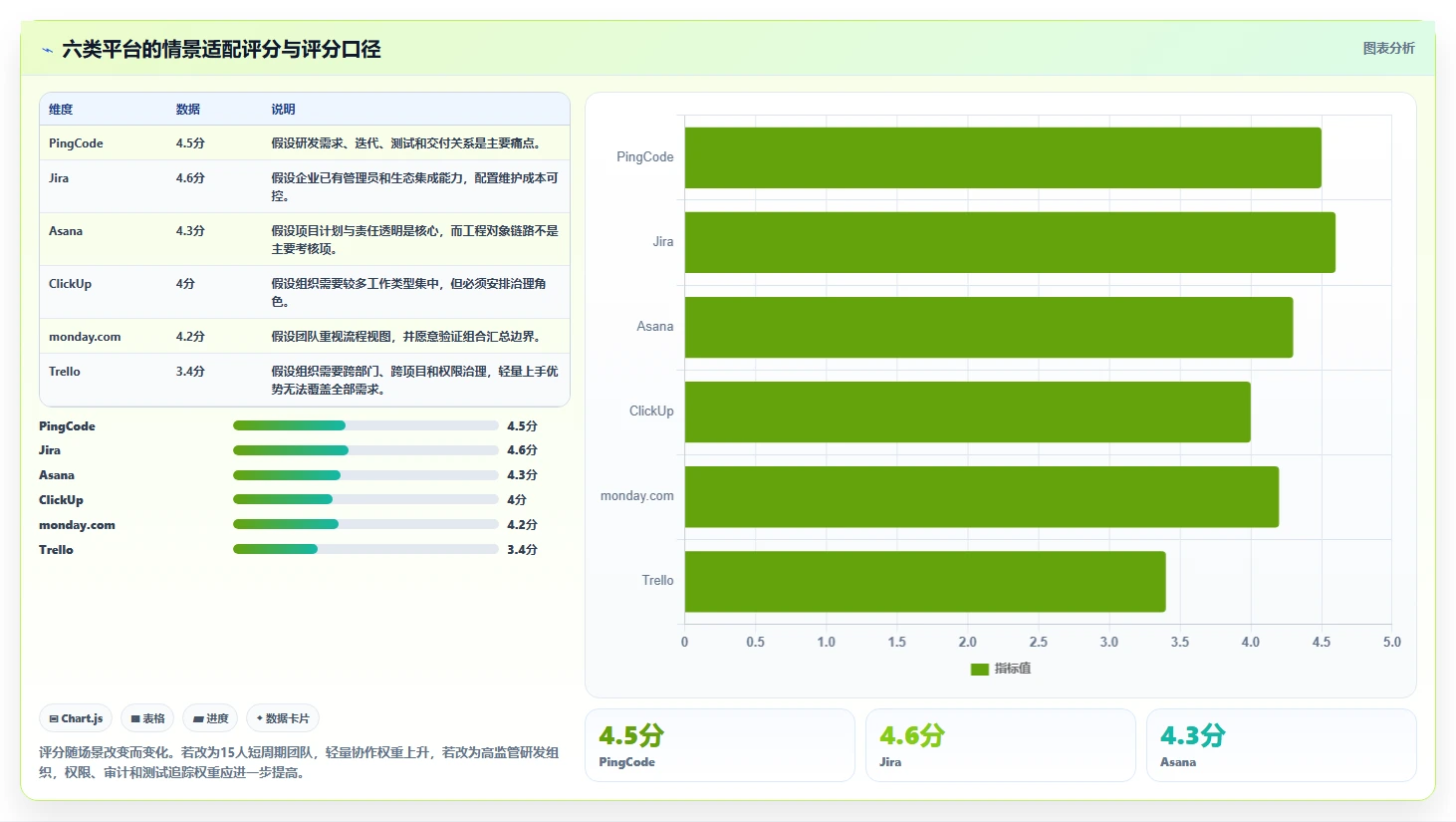Click the monday.com y-axis label in chart
This screenshot has width=1456, height=822.
click(637, 496)
